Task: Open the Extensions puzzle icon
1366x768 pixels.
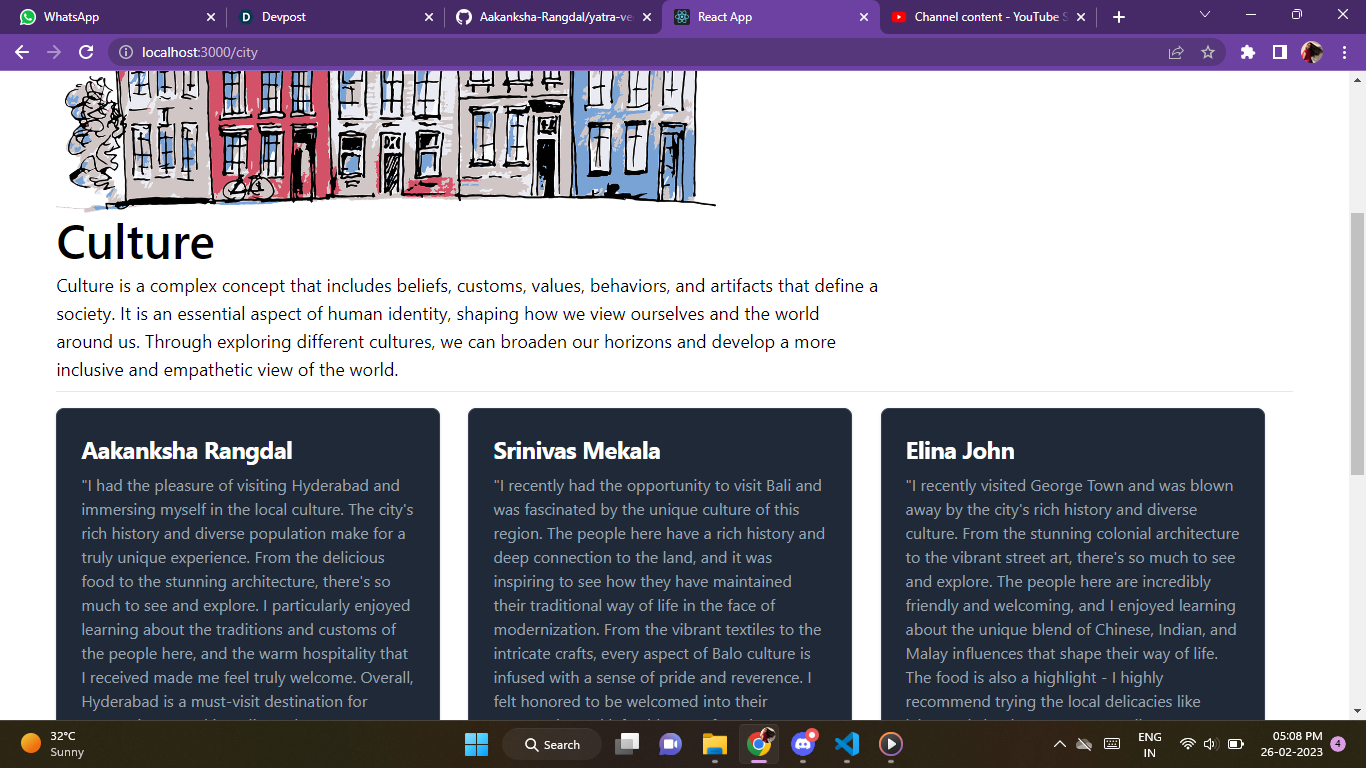Action: click(x=1248, y=52)
